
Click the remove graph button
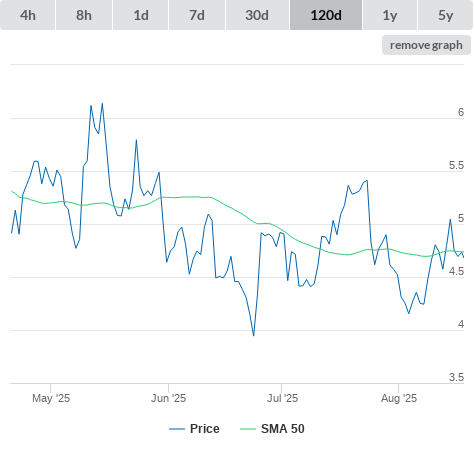(x=426, y=45)
